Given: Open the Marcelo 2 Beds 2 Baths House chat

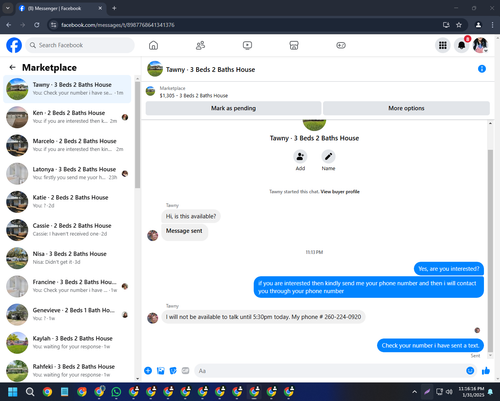Looking at the screenshot, I should [68, 145].
